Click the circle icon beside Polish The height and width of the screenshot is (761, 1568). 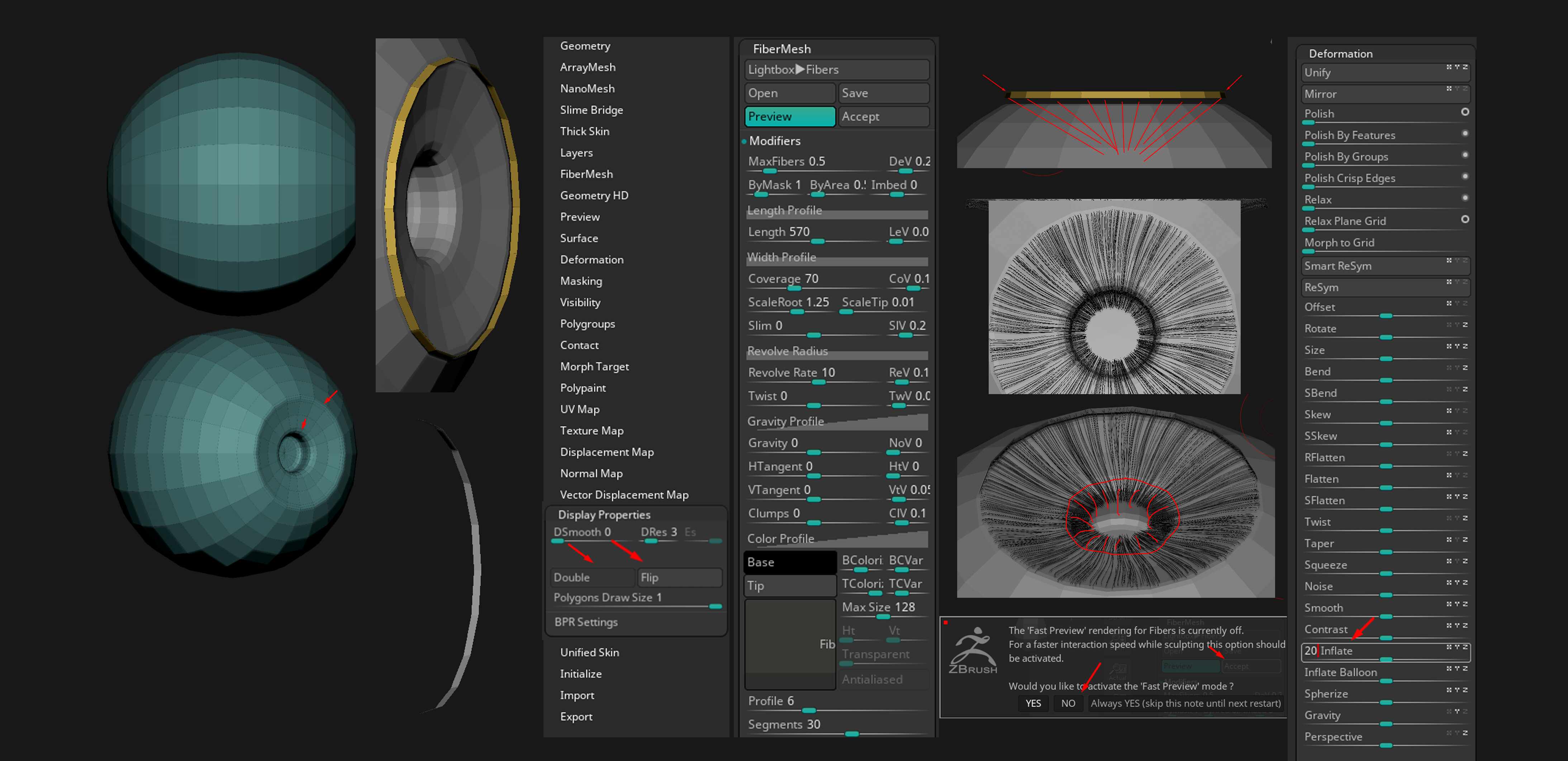point(1464,112)
